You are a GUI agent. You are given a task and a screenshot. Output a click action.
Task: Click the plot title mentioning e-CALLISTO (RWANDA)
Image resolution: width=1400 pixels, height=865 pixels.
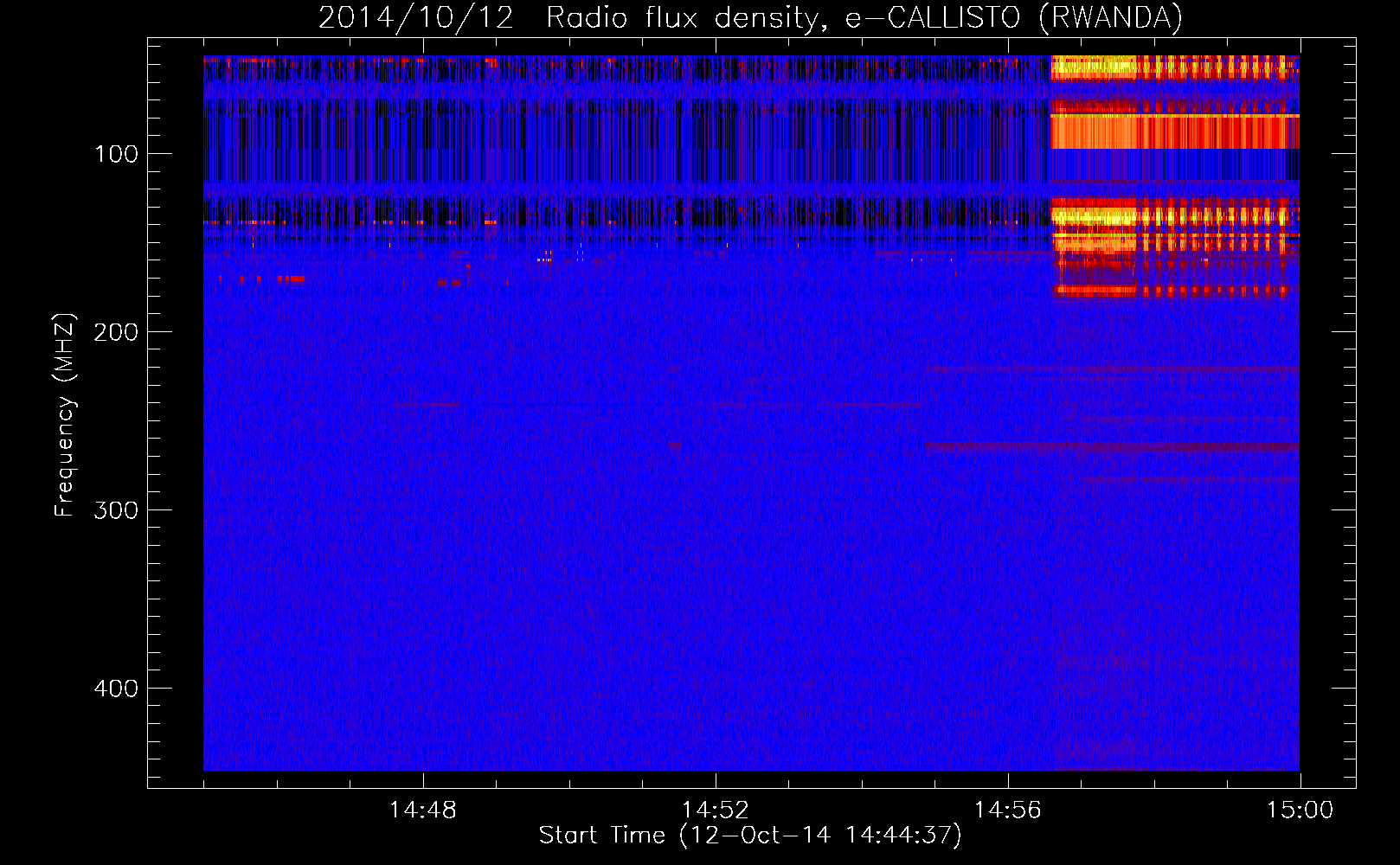point(750,17)
